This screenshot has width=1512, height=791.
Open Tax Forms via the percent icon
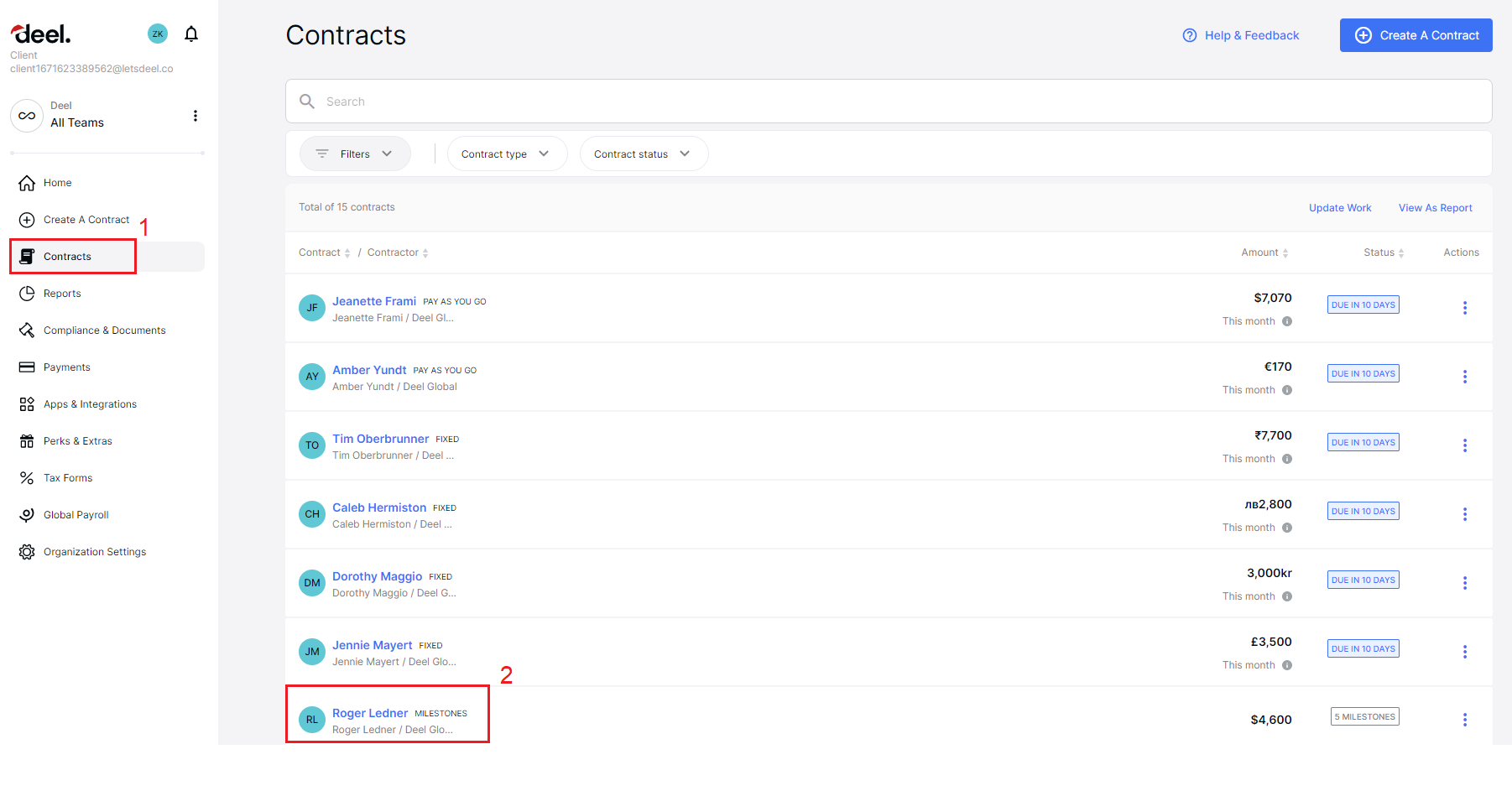tap(26, 477)
